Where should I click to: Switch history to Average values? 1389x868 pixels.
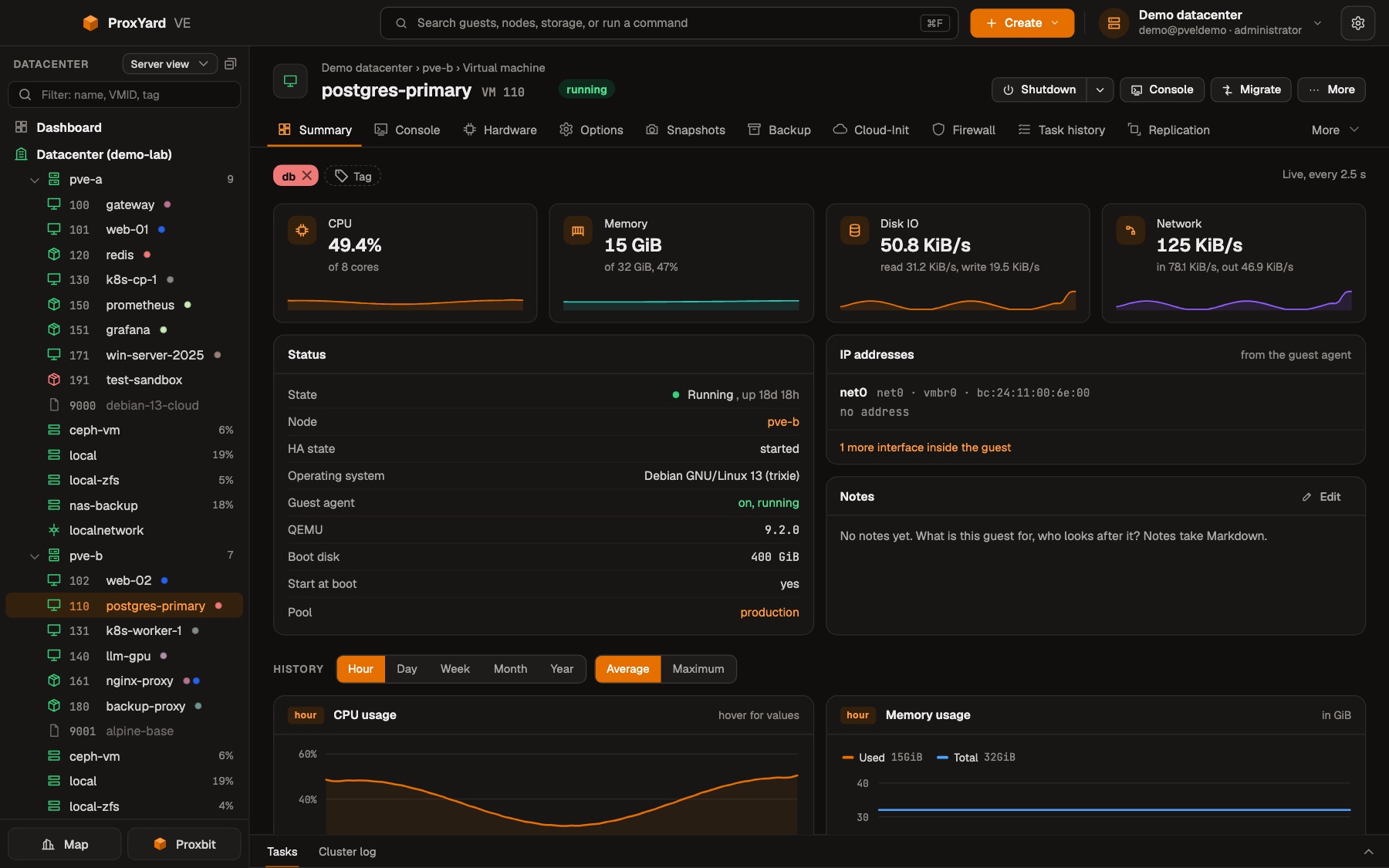pyautogui.click(x=627, y=669)
